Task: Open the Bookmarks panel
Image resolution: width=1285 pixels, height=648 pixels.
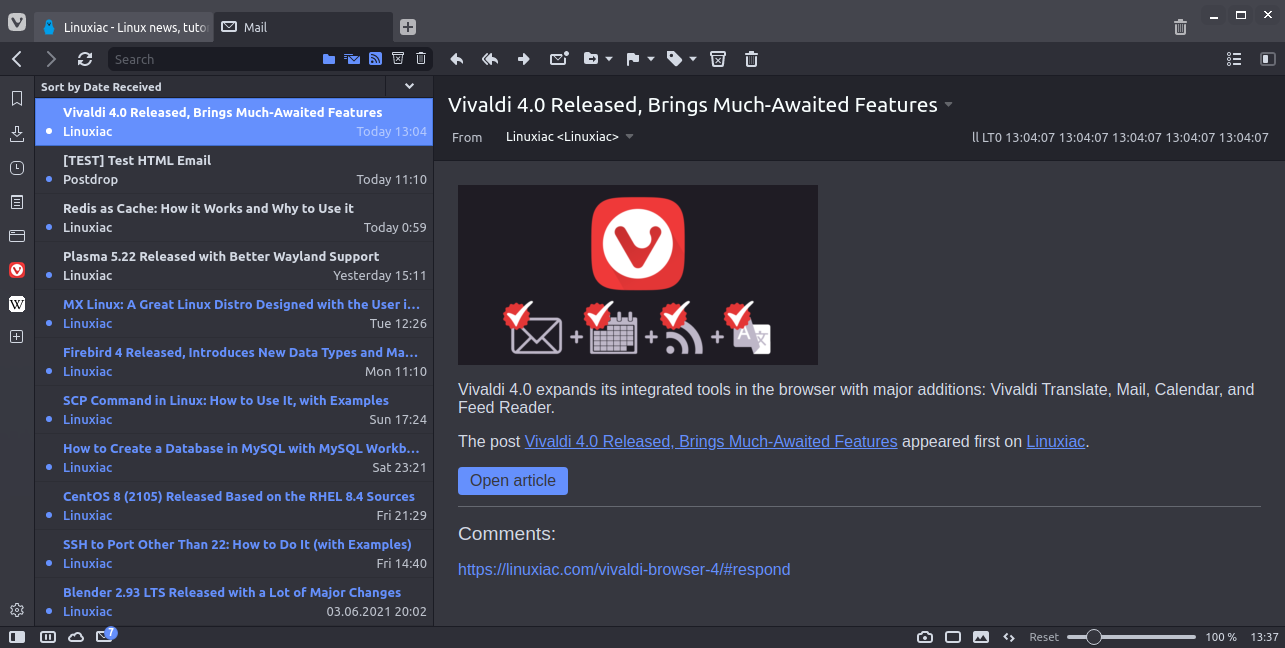Action: (17, 98)
